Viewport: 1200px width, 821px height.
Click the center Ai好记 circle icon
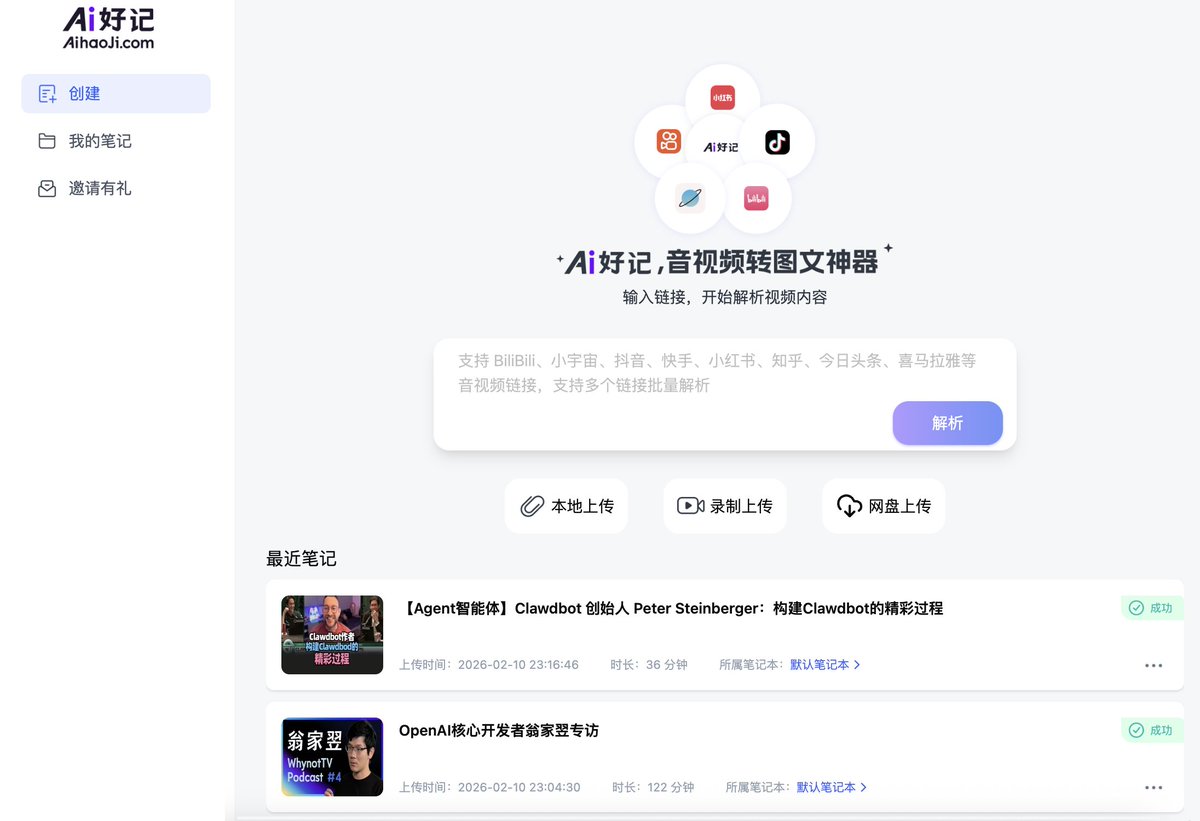click(x=721, y=146)
